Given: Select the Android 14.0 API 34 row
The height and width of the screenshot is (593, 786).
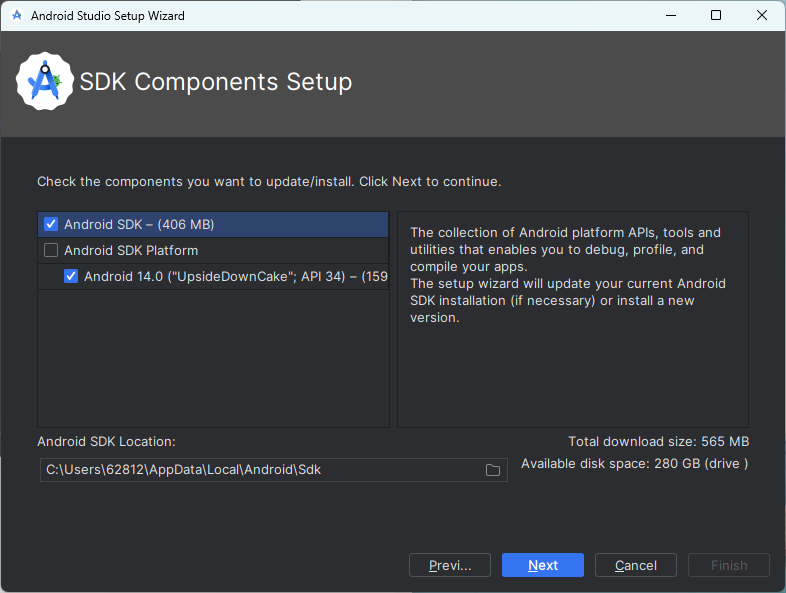Looking at the screenshot, I should pyautogui.click(x=213, y=276).
